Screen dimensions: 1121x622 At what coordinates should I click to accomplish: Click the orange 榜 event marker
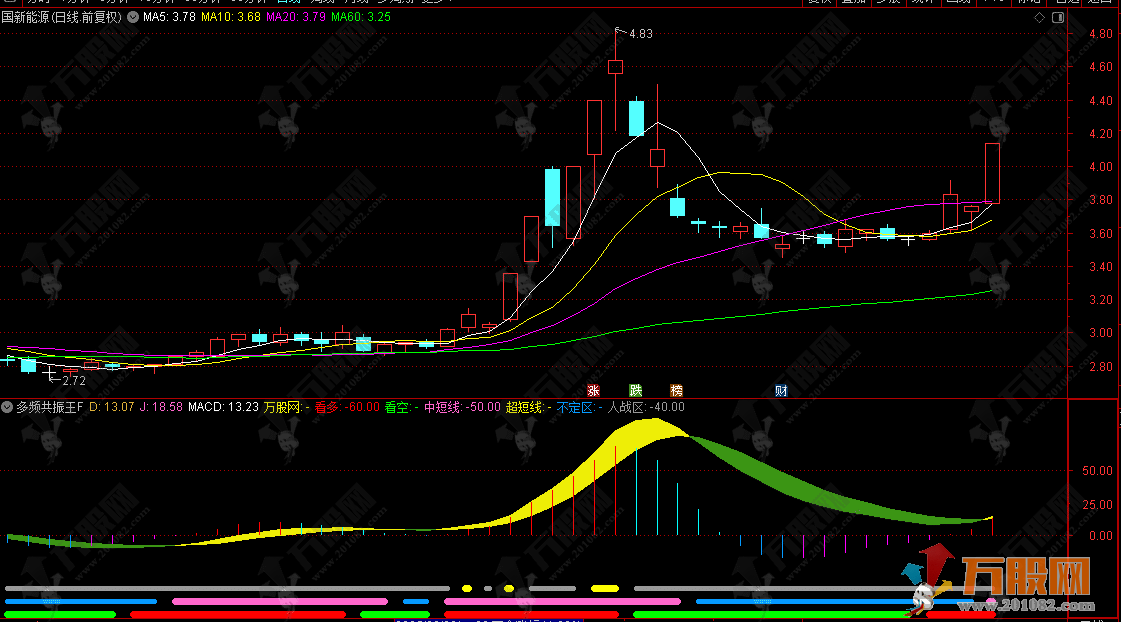coord(677,390)
